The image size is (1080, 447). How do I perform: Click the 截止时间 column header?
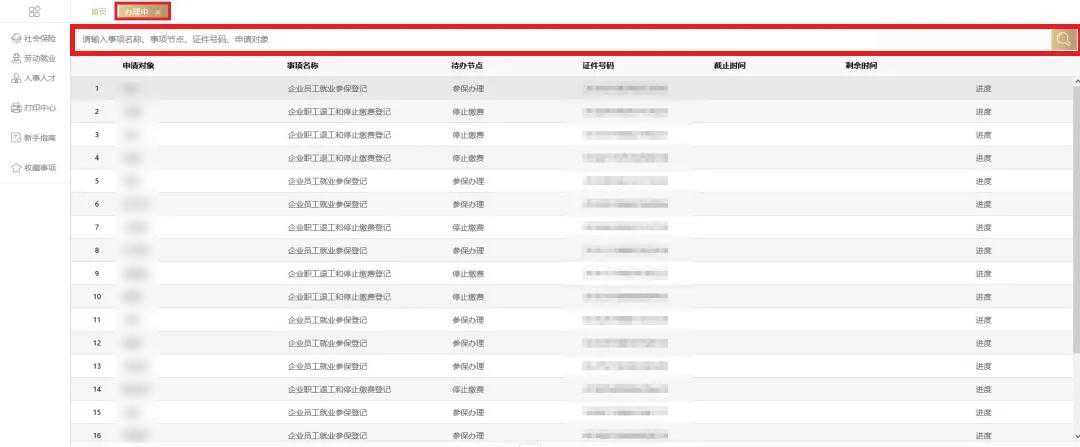pos(729,66)
